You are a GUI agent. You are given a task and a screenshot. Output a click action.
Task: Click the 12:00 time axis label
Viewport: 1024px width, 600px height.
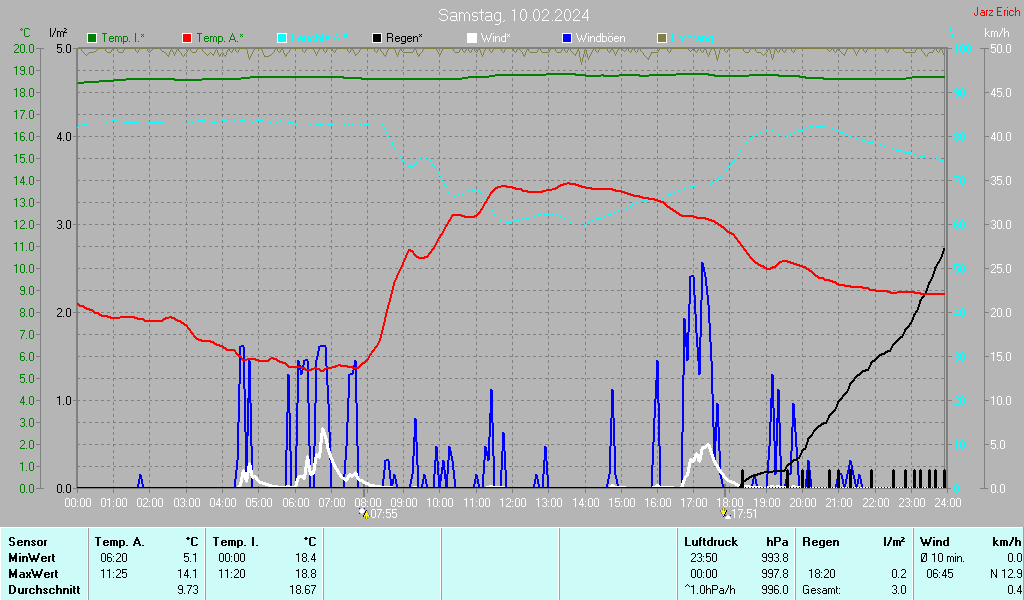[512, 501]
